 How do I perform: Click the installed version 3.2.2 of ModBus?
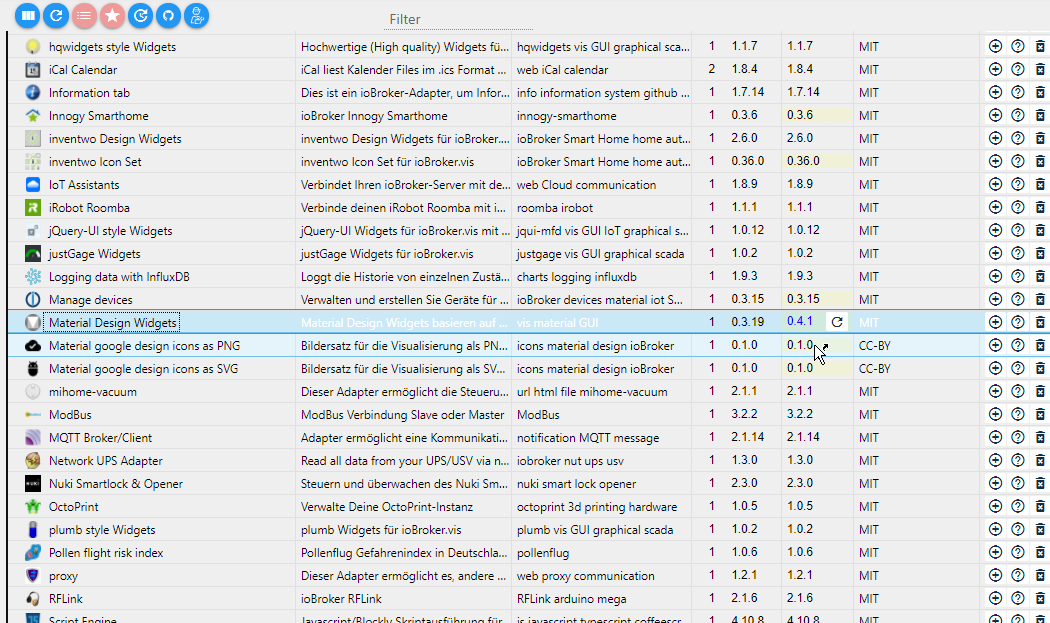(x=744, y=414)
